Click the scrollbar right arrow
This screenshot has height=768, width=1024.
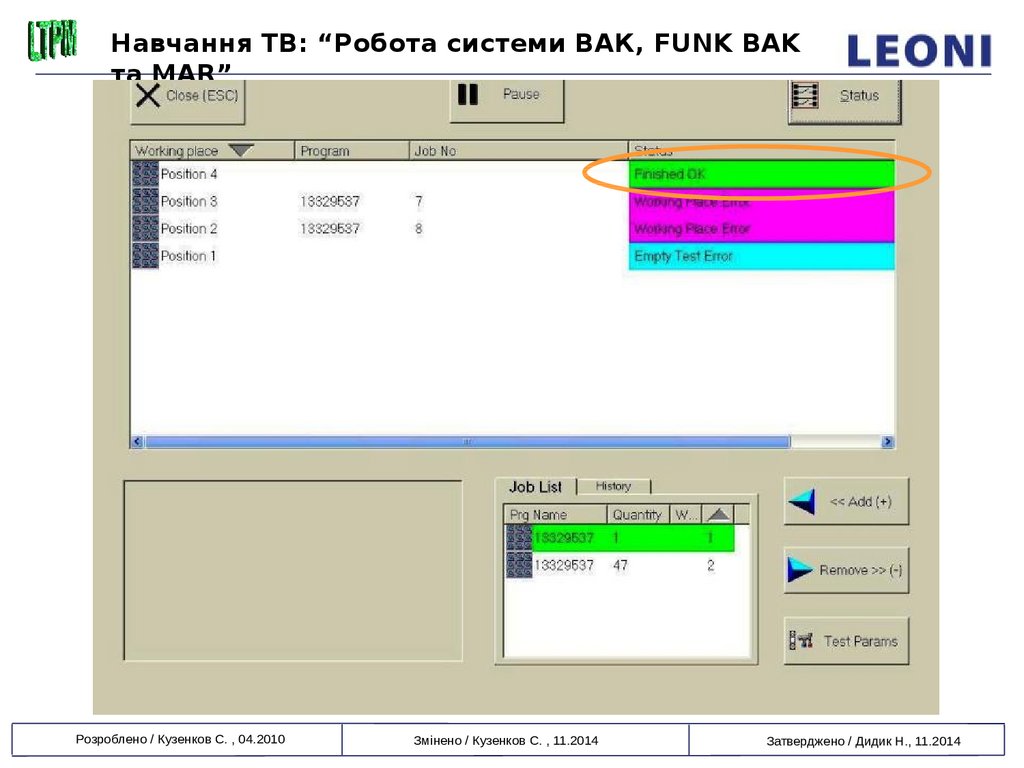(x=887, y=441)
